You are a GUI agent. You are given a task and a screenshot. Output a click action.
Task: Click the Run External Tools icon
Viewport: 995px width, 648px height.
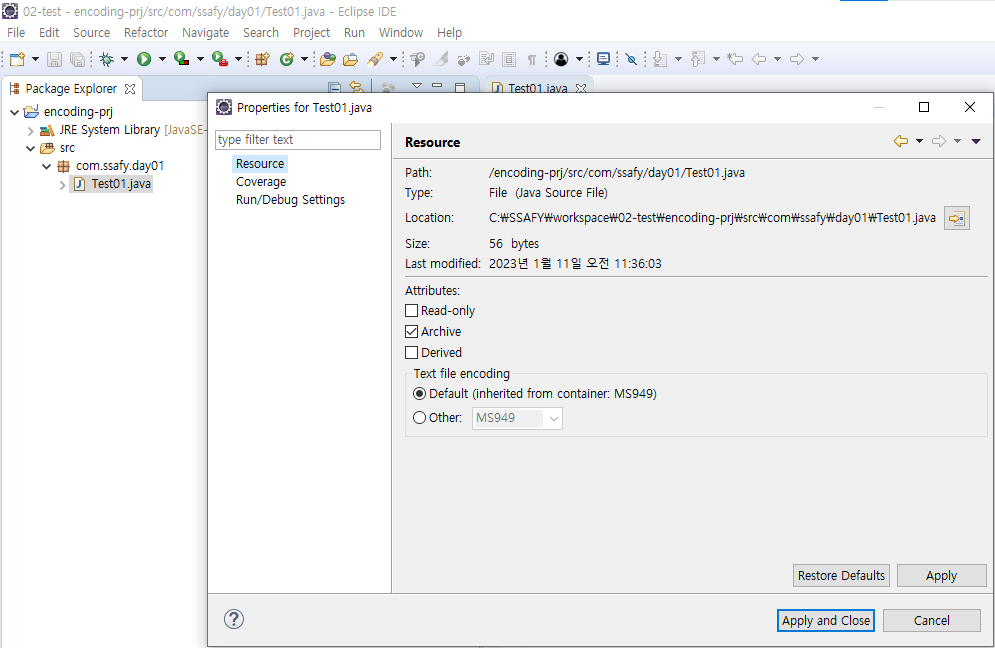(x=220, y=59)
